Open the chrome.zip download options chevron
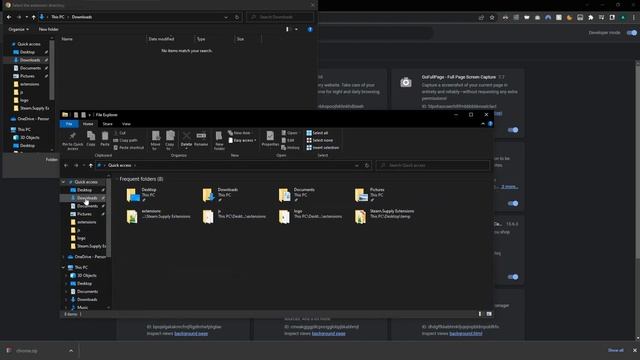This screenshot has width=640, height=360. click(71, 351)
